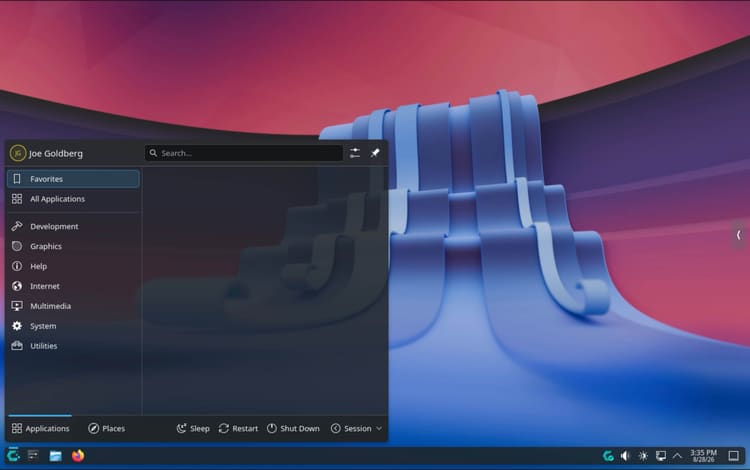Open the Internet category
Image resolution: width=750 pixels, height=470 pixels.
click(x=73, y=286)
